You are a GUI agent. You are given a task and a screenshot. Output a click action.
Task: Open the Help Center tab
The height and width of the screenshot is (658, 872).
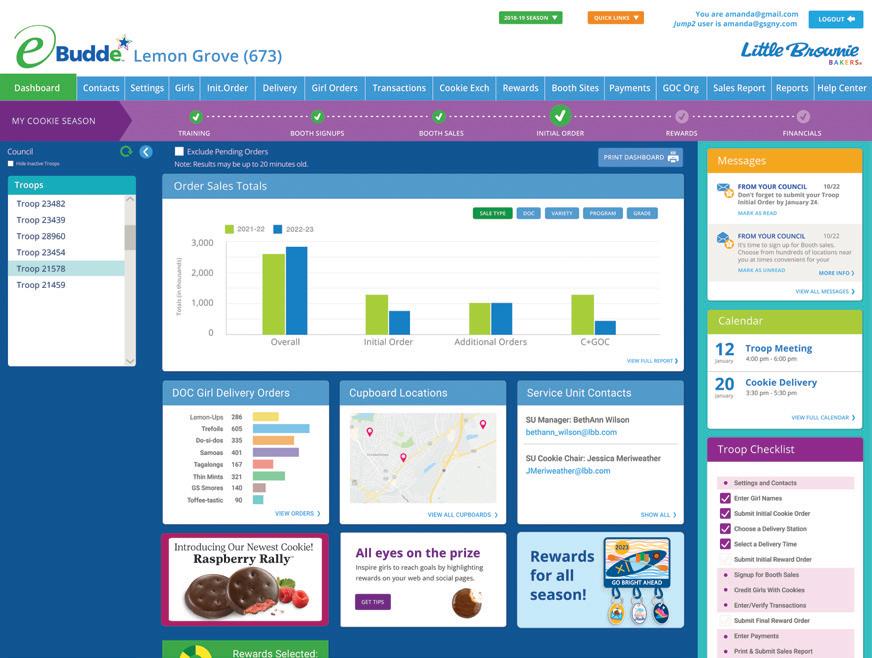pyautogui.click(x=841, y=88)
